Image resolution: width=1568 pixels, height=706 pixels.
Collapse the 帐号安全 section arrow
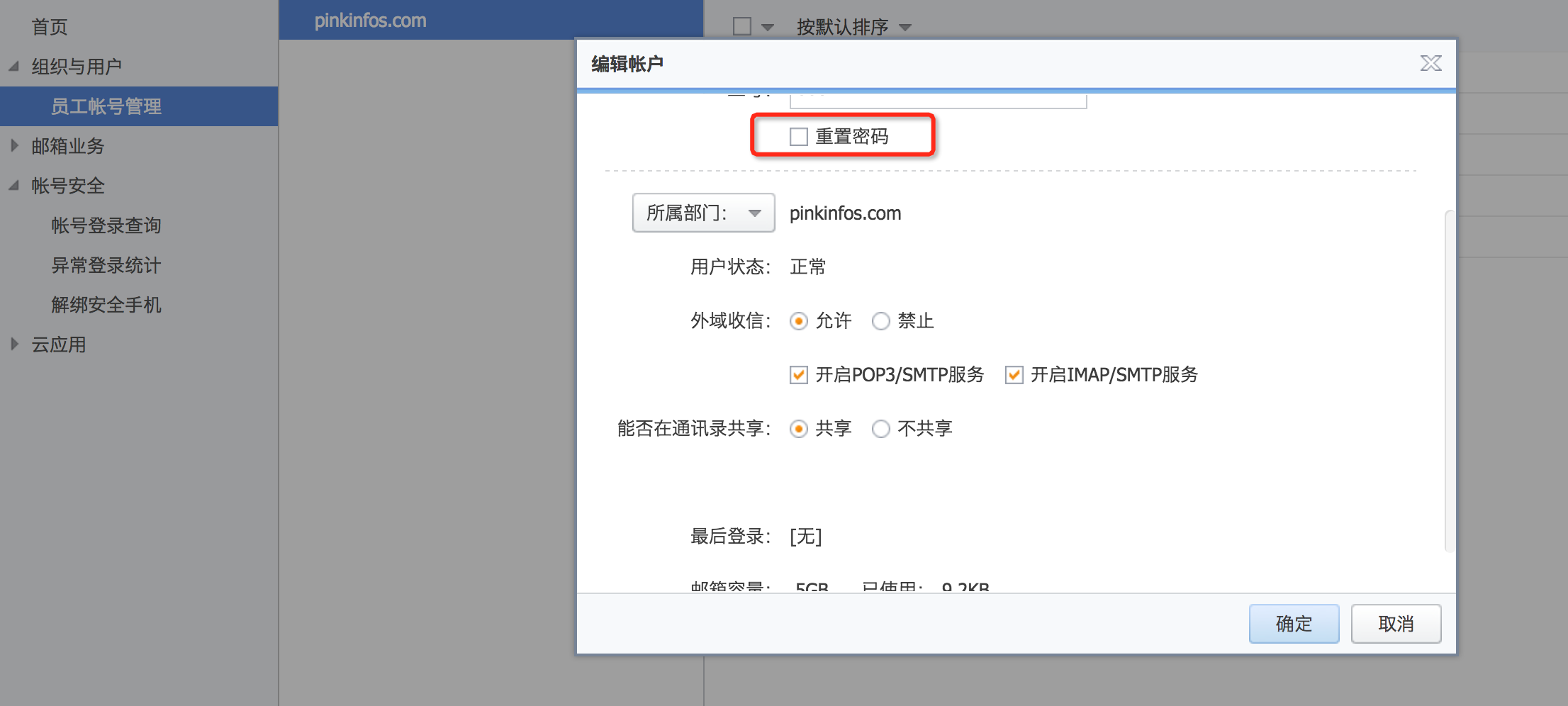pos(14,186)
